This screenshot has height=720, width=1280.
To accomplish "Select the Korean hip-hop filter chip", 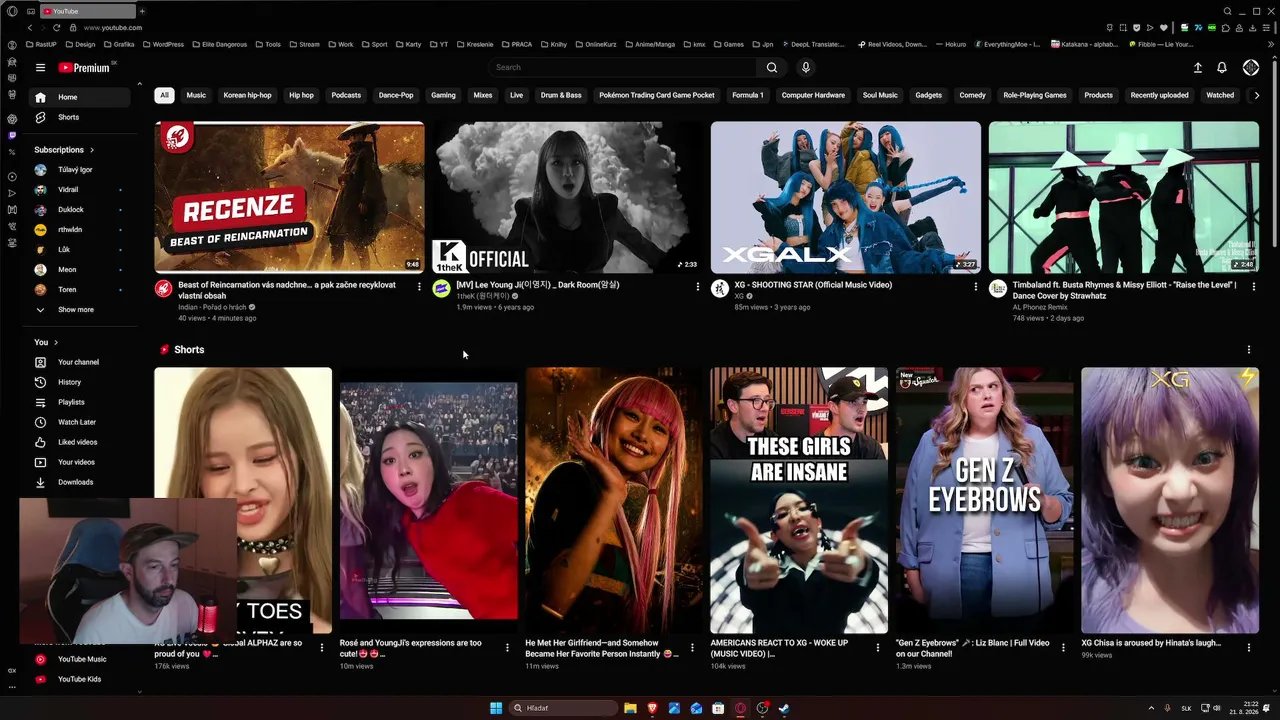I will [x=248, y=95].
